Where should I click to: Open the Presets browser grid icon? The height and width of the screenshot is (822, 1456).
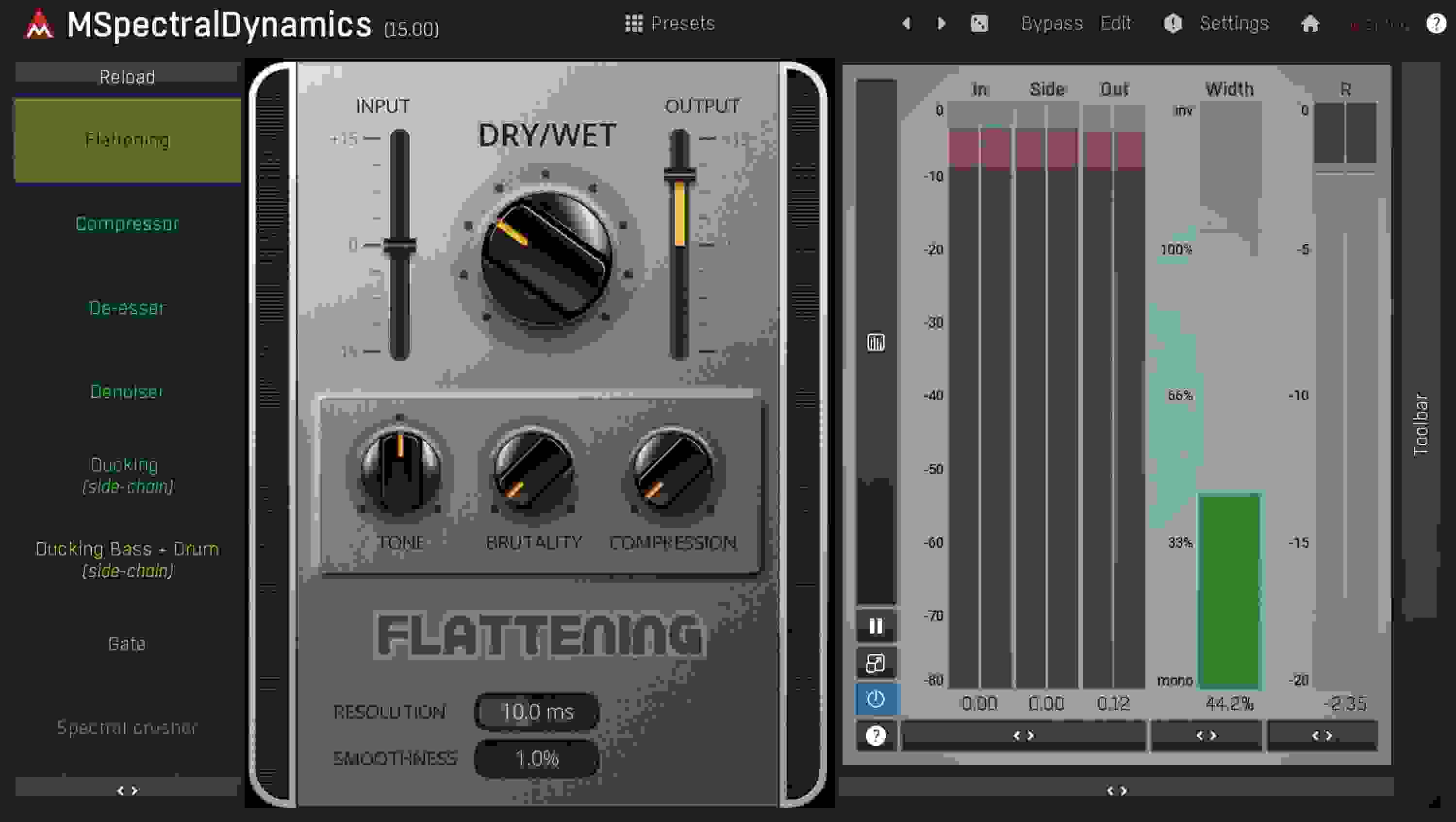pyautogui.click(x=635, y=24)
